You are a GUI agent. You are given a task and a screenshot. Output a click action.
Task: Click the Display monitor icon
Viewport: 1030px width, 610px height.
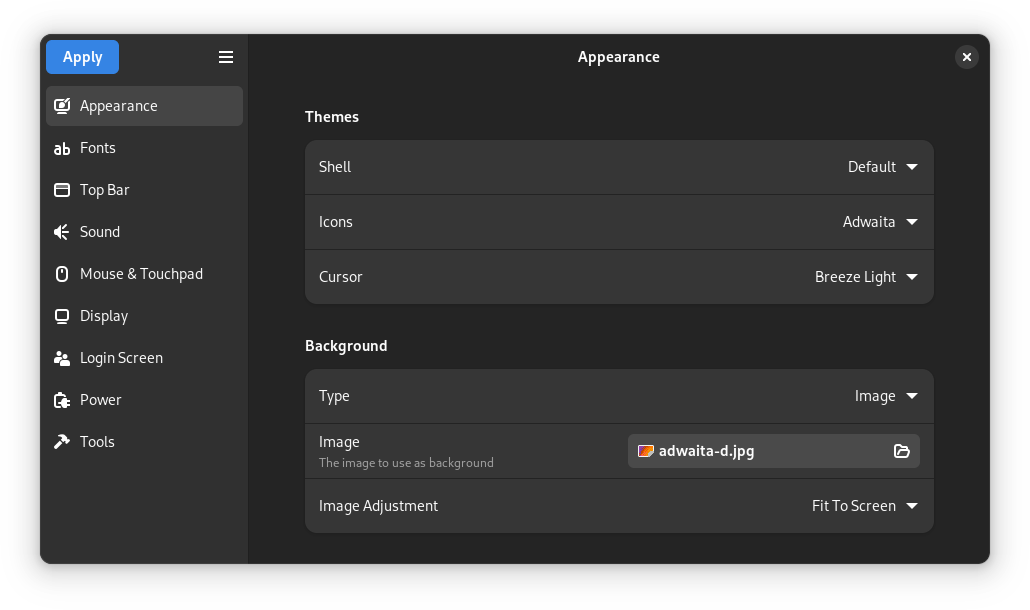(62, 316)
